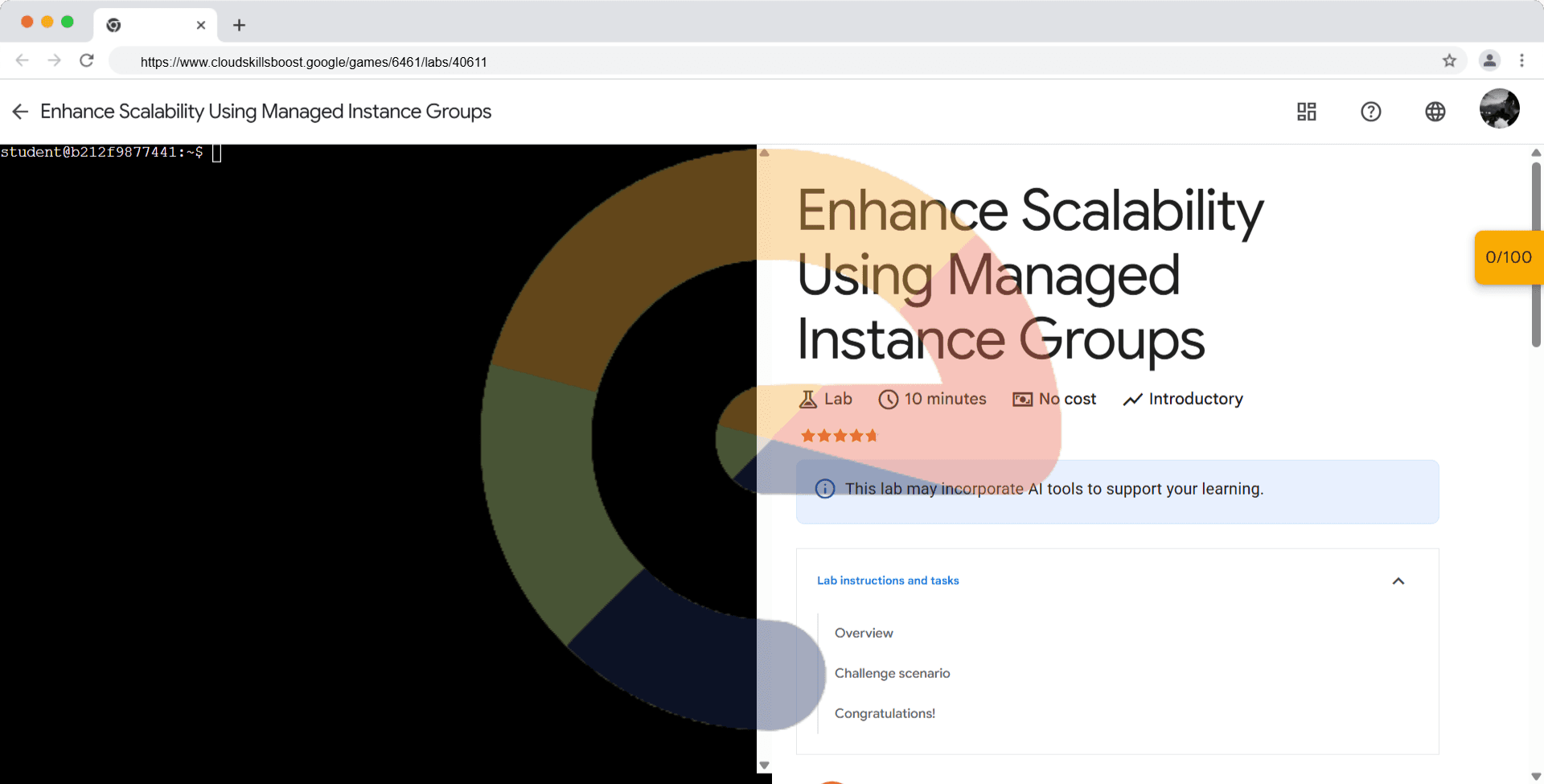Screen dimensions: 1544x784
Task: Jump to the Challenge scenario section
Action: [x=892, y=673]
